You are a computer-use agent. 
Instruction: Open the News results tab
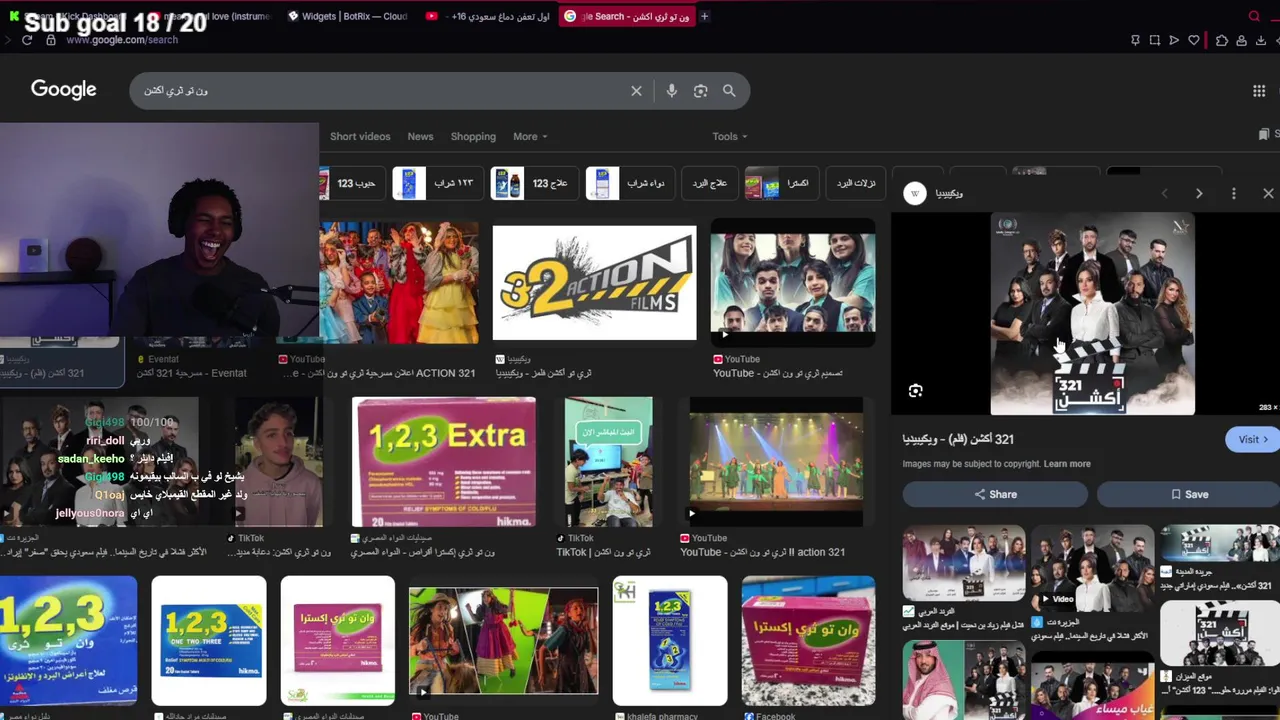click(420, 136)
